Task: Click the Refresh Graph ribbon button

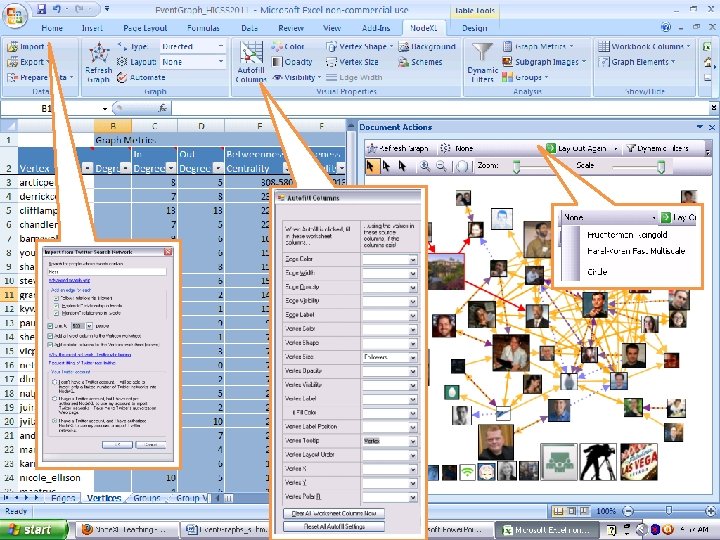Action: [x=99, y=62]
